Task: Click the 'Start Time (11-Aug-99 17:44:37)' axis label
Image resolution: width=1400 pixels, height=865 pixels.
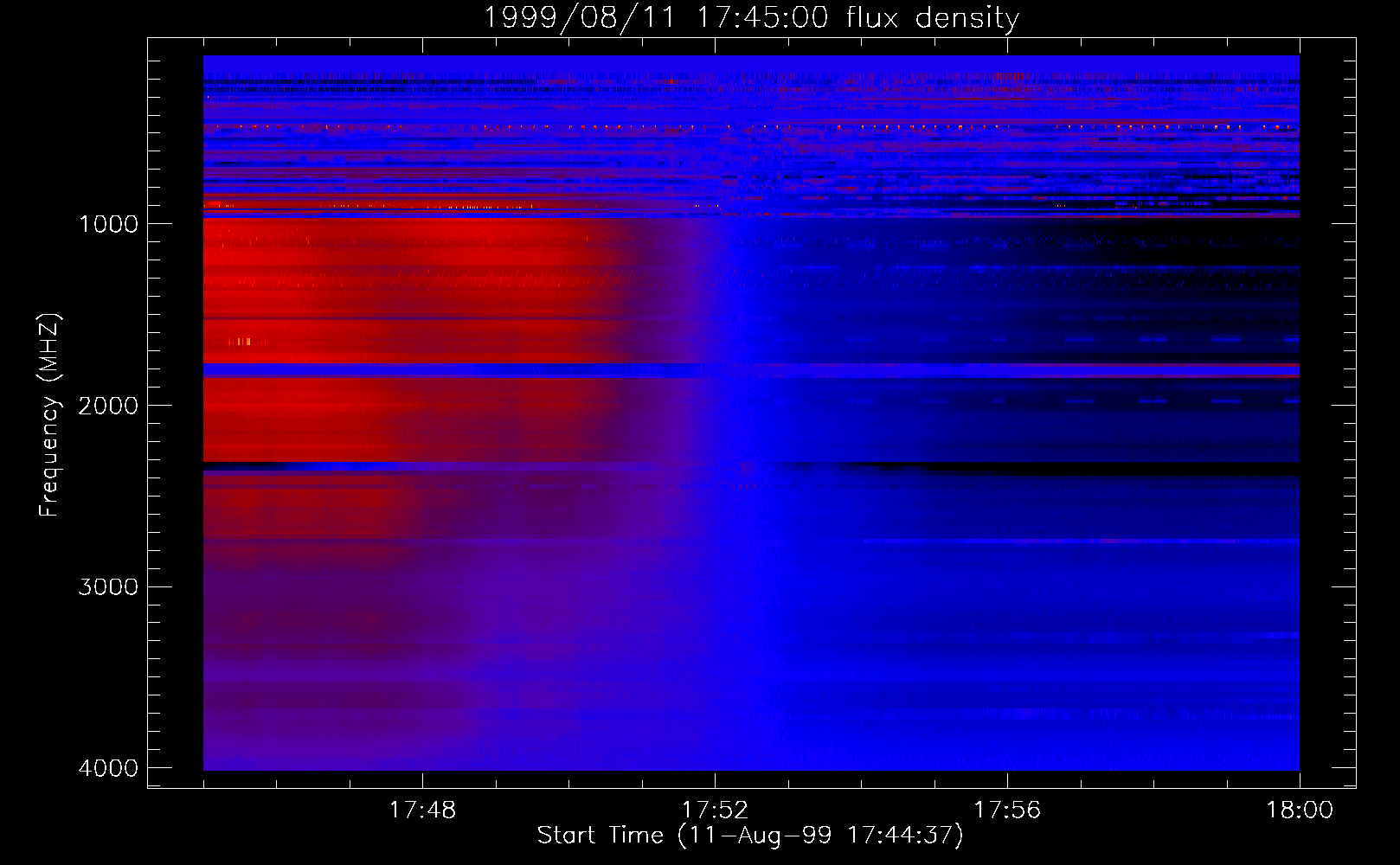Action: coord(750,836)
